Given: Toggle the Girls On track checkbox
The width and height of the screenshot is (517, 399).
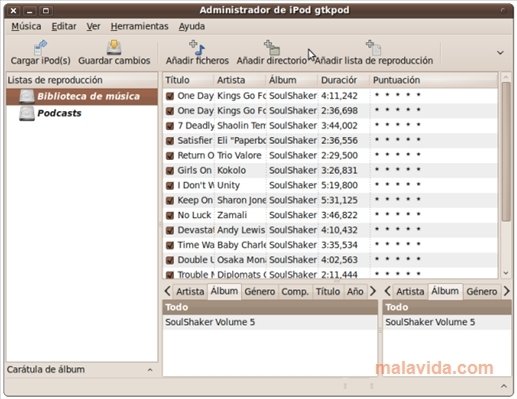Looking at the screenshot, I should click(x=170, y=170).
